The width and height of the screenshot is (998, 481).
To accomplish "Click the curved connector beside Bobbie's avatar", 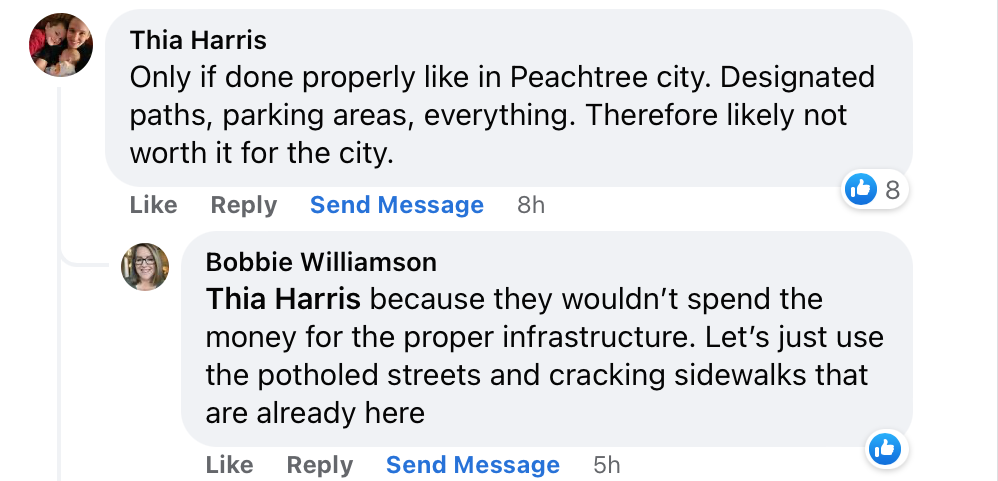I will click(85, 261).
